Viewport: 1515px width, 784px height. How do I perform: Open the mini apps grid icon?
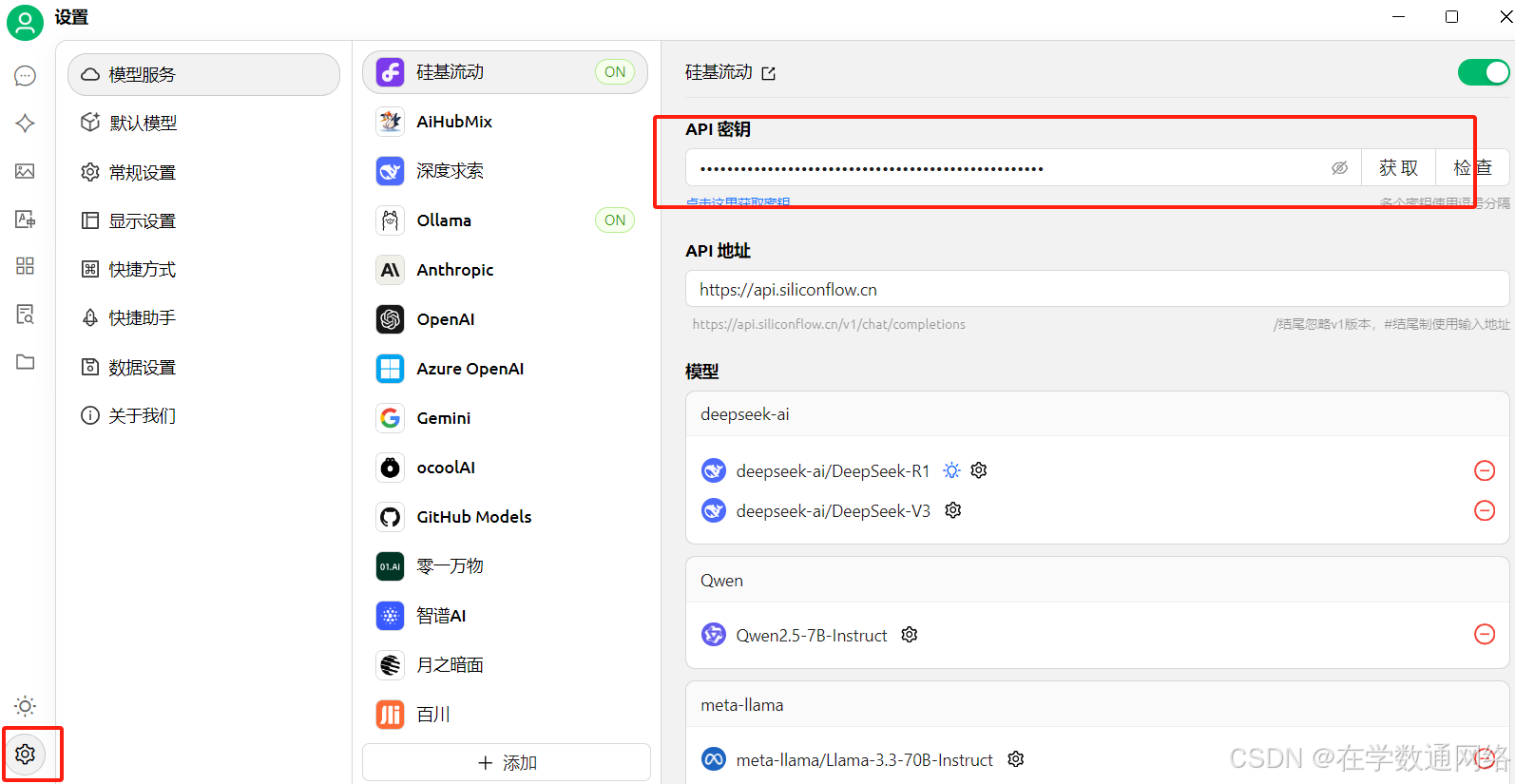(x=26, y=266)
